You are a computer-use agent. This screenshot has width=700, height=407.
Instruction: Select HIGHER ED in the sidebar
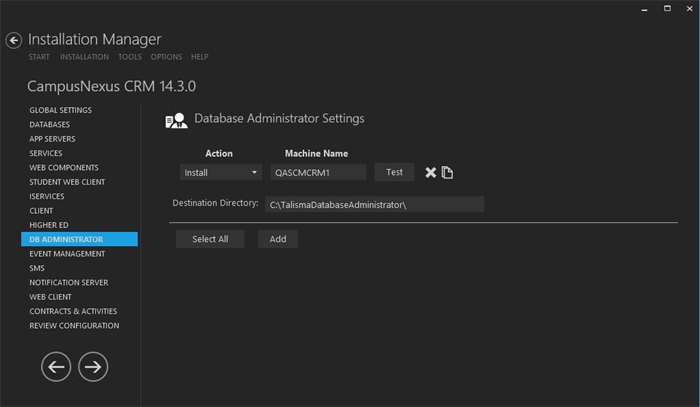pyautogui.click(x=49, y=225)
